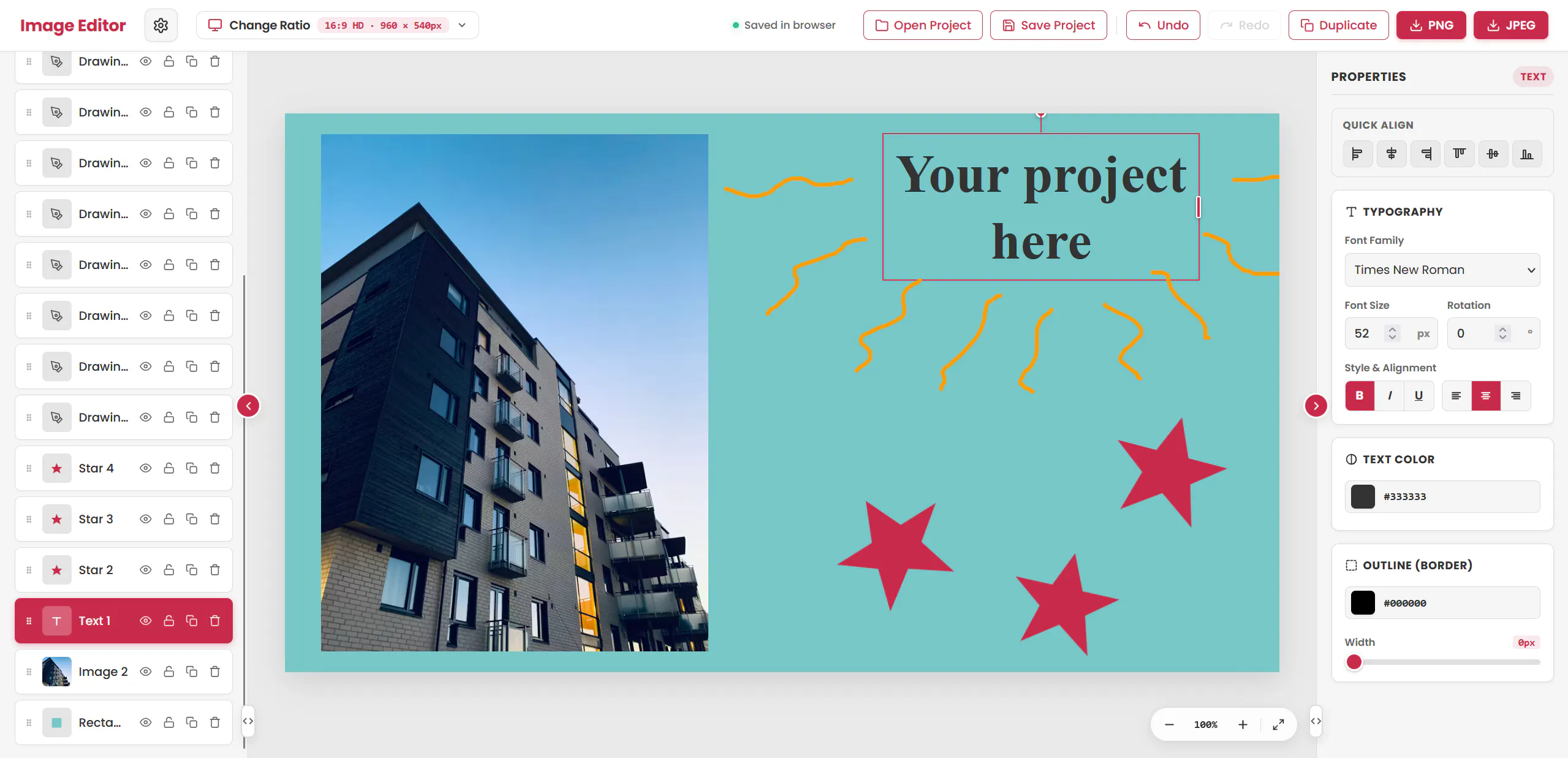Click the outline Width slider

coord(1442,662)
